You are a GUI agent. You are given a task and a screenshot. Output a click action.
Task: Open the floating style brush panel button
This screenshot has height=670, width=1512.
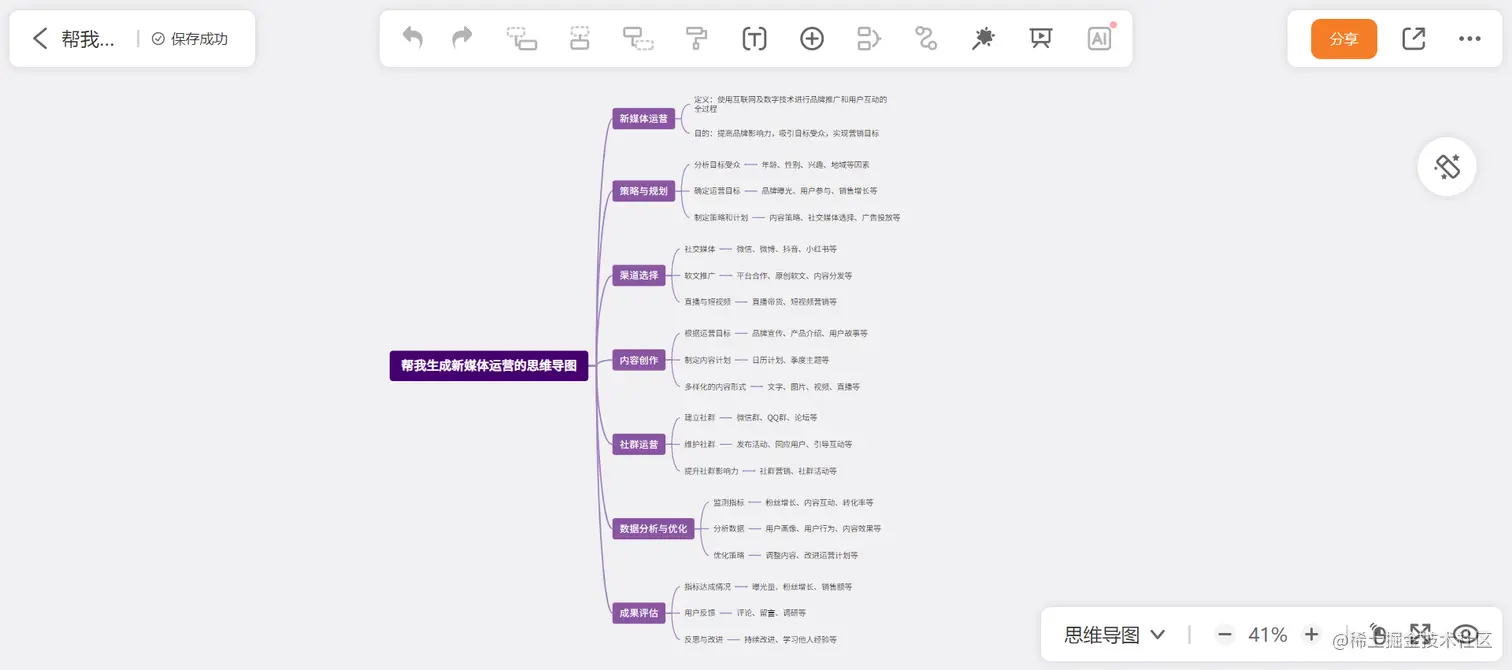[1447, 166]
